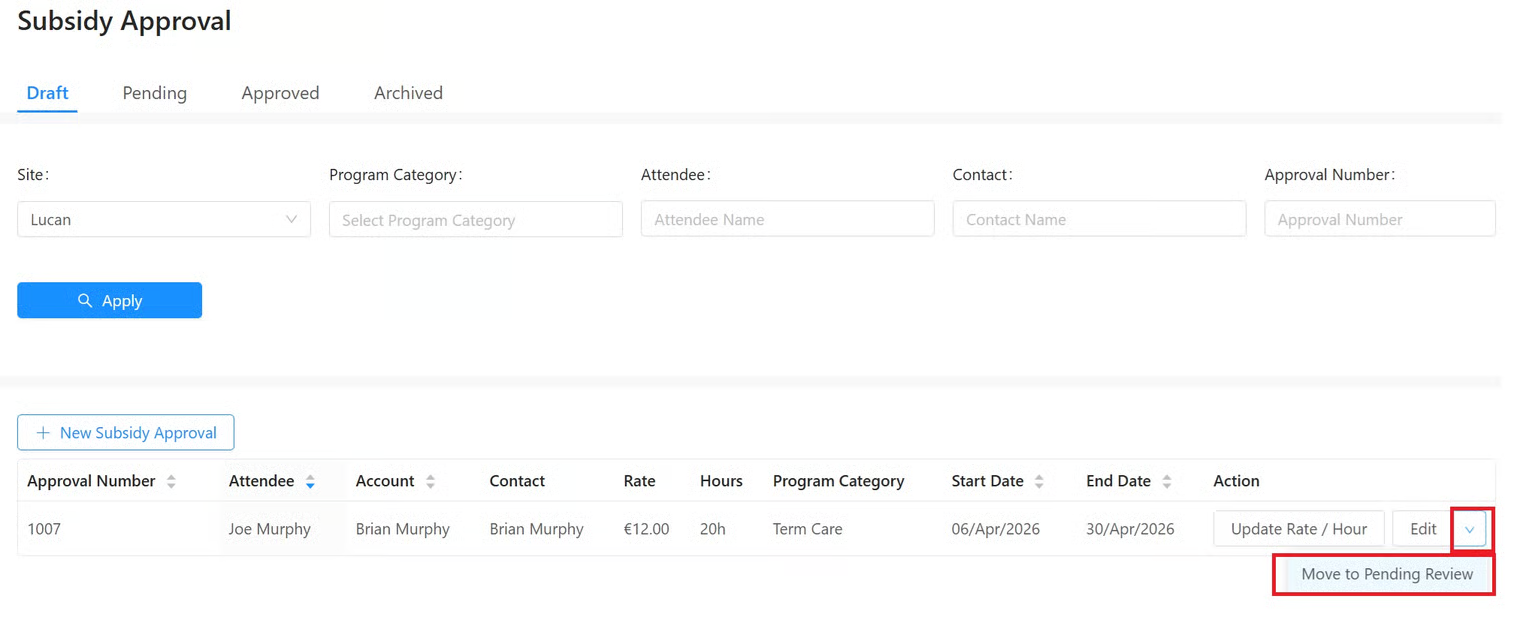This screenshot has height=623, width=1520.
Task: Sort by Approval Number column icon
Action: [171, 482]
